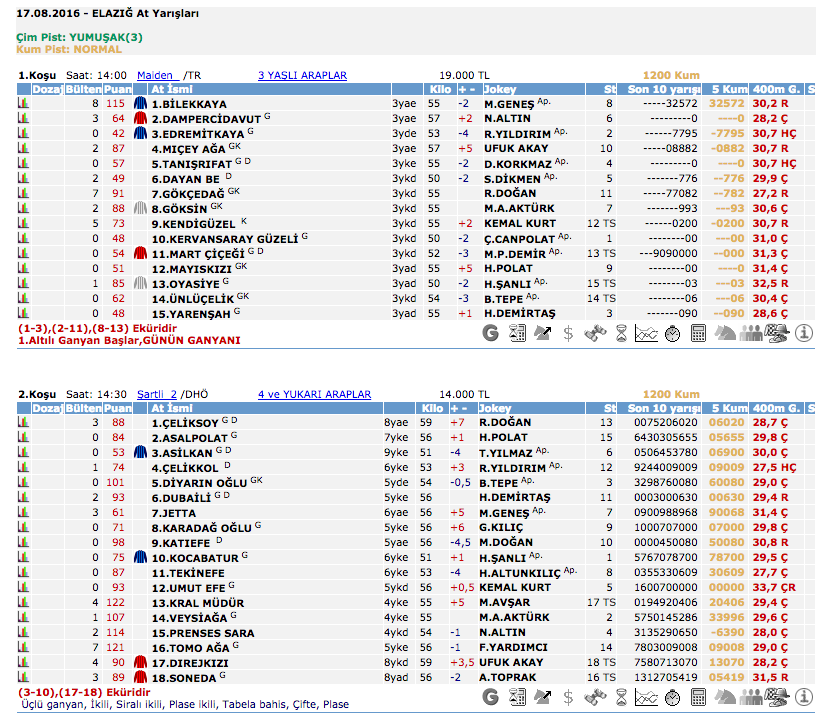Image resolution: width=827 pixels, height=725 pixels.
Task: Click the red jockey silk for 2.DAMPERCİDAVUT
Action: [141, 118]
